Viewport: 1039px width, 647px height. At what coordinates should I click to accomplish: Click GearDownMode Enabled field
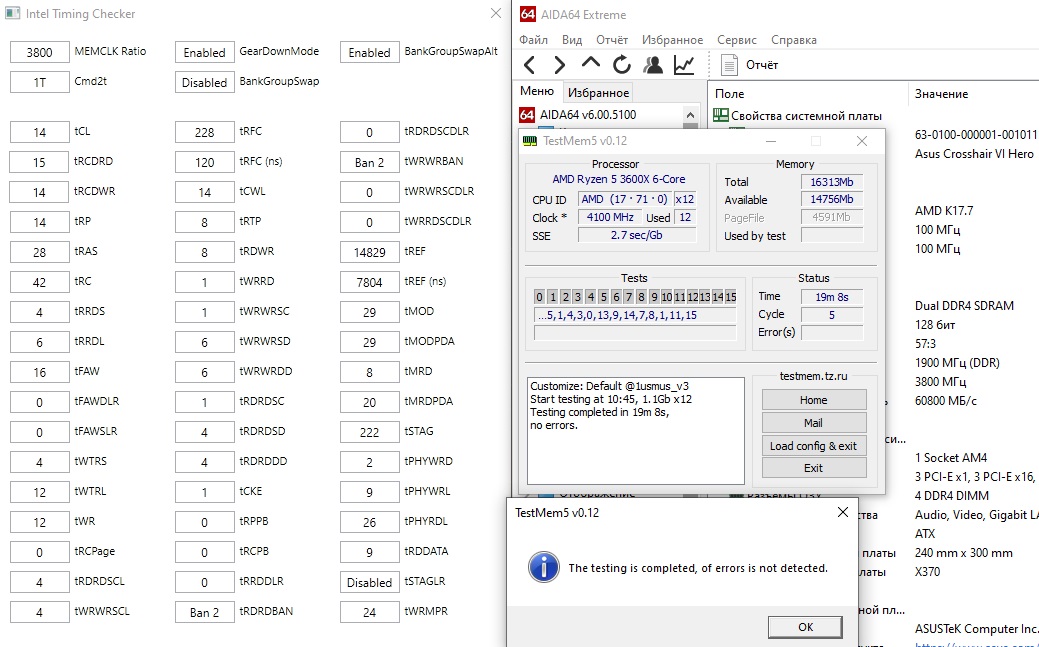[205, 52]
